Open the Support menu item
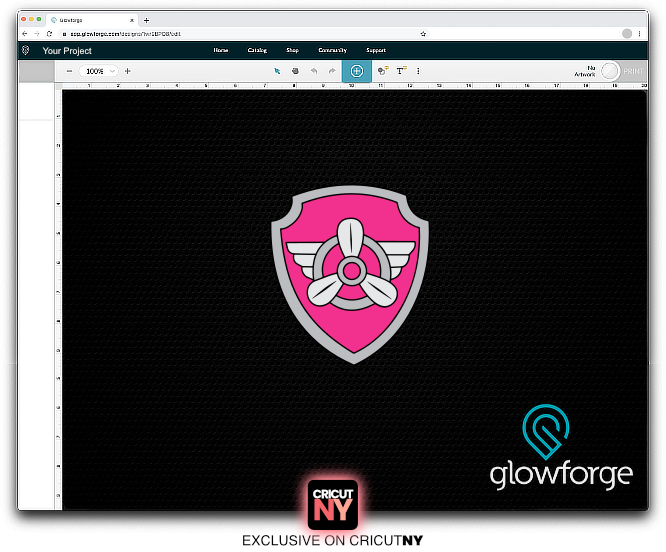The width and height of the screenshot is (666, 552). 376,50
